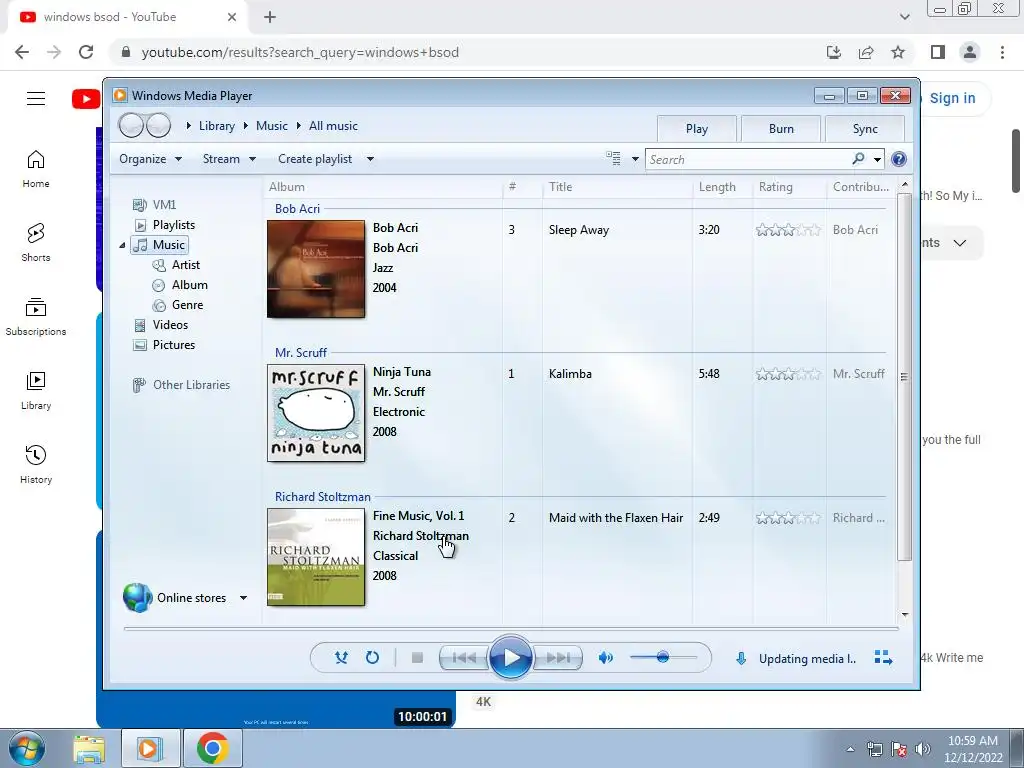
Task: Click the Next track button
Action: (557, 658)
